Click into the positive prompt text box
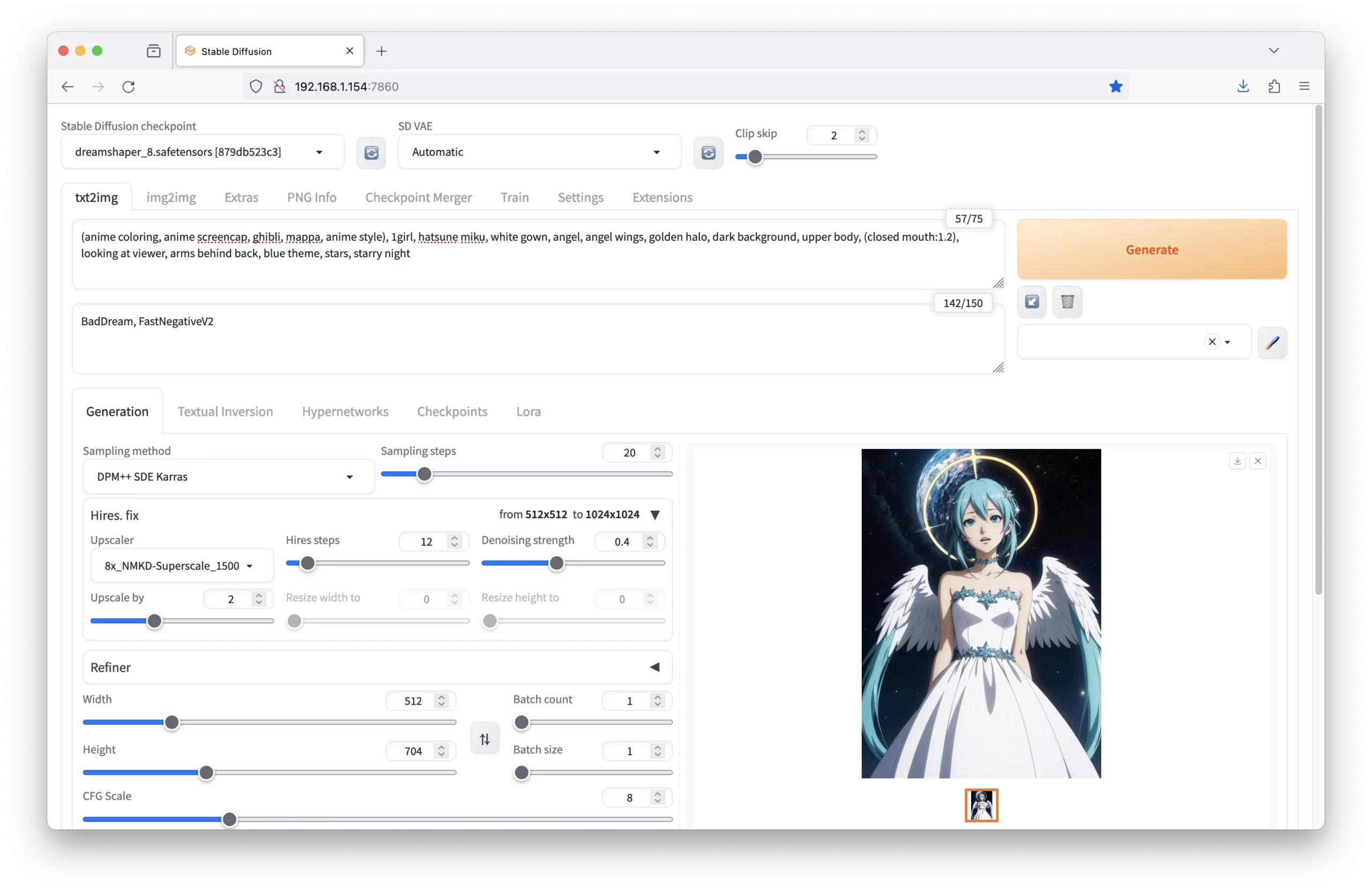1372x892 pixels. point(538,254)
